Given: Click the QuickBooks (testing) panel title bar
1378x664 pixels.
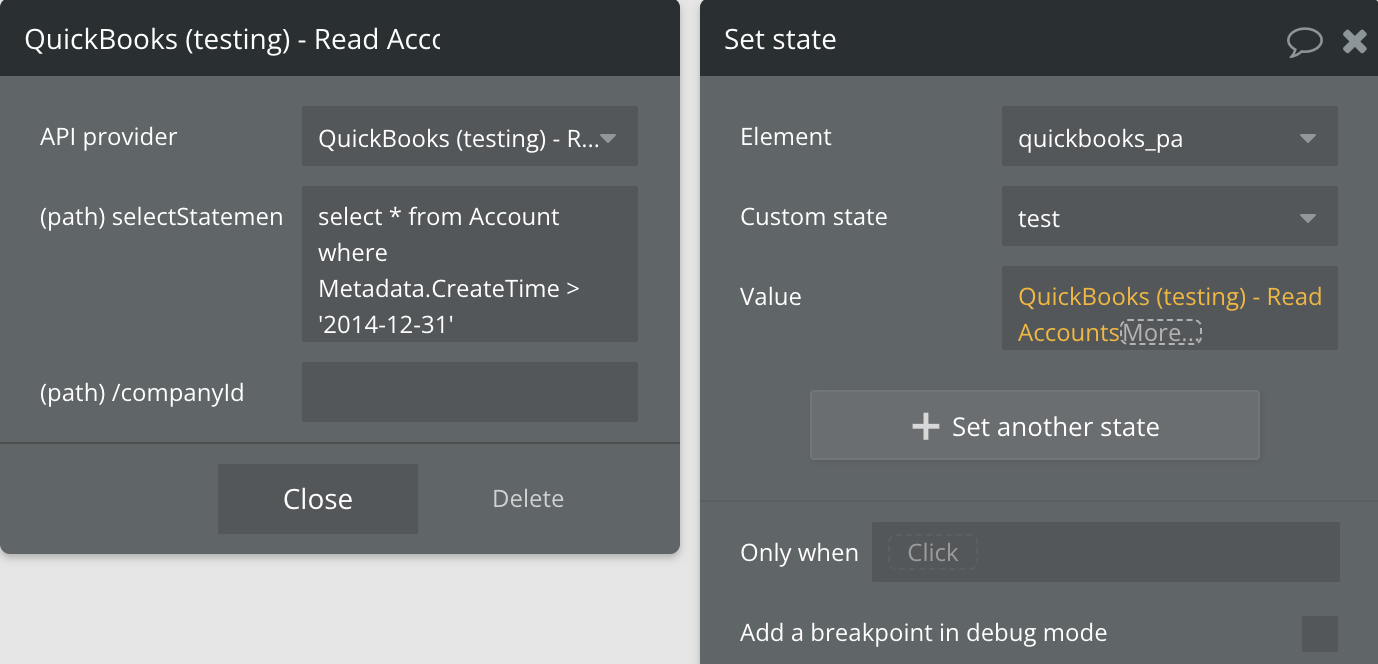Looking at the screenshot, I should tap(232, 40).
